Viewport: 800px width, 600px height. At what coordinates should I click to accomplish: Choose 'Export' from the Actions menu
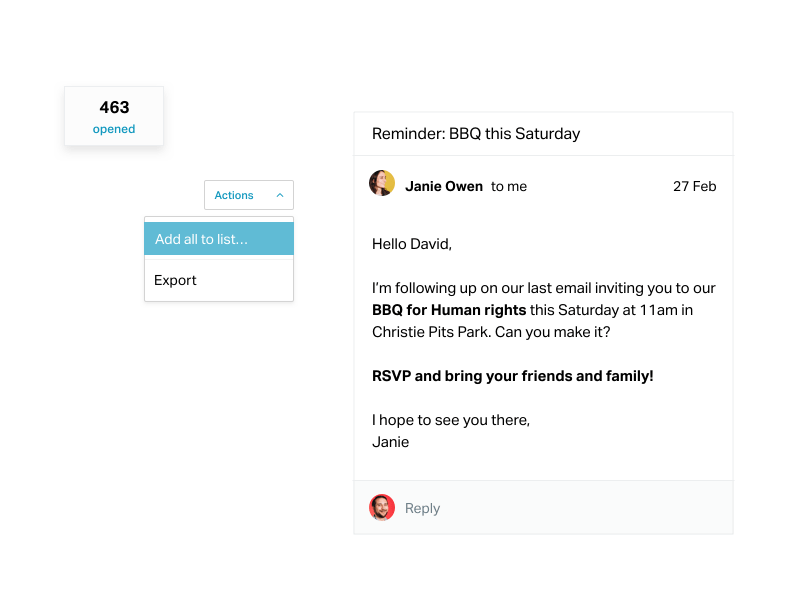[175, 280]
